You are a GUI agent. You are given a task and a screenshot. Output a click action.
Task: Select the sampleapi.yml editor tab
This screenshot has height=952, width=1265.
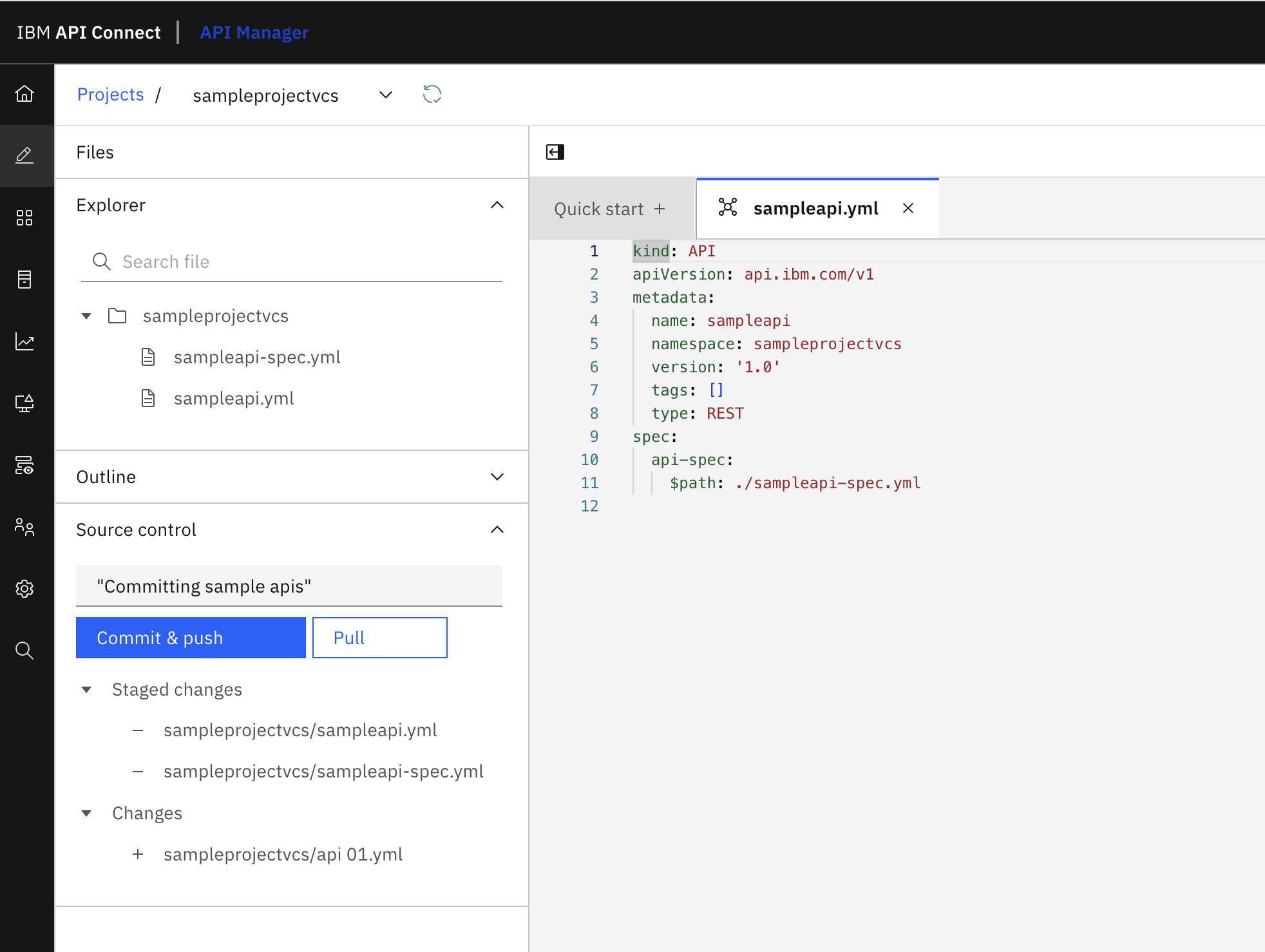[x=816, y=208]
